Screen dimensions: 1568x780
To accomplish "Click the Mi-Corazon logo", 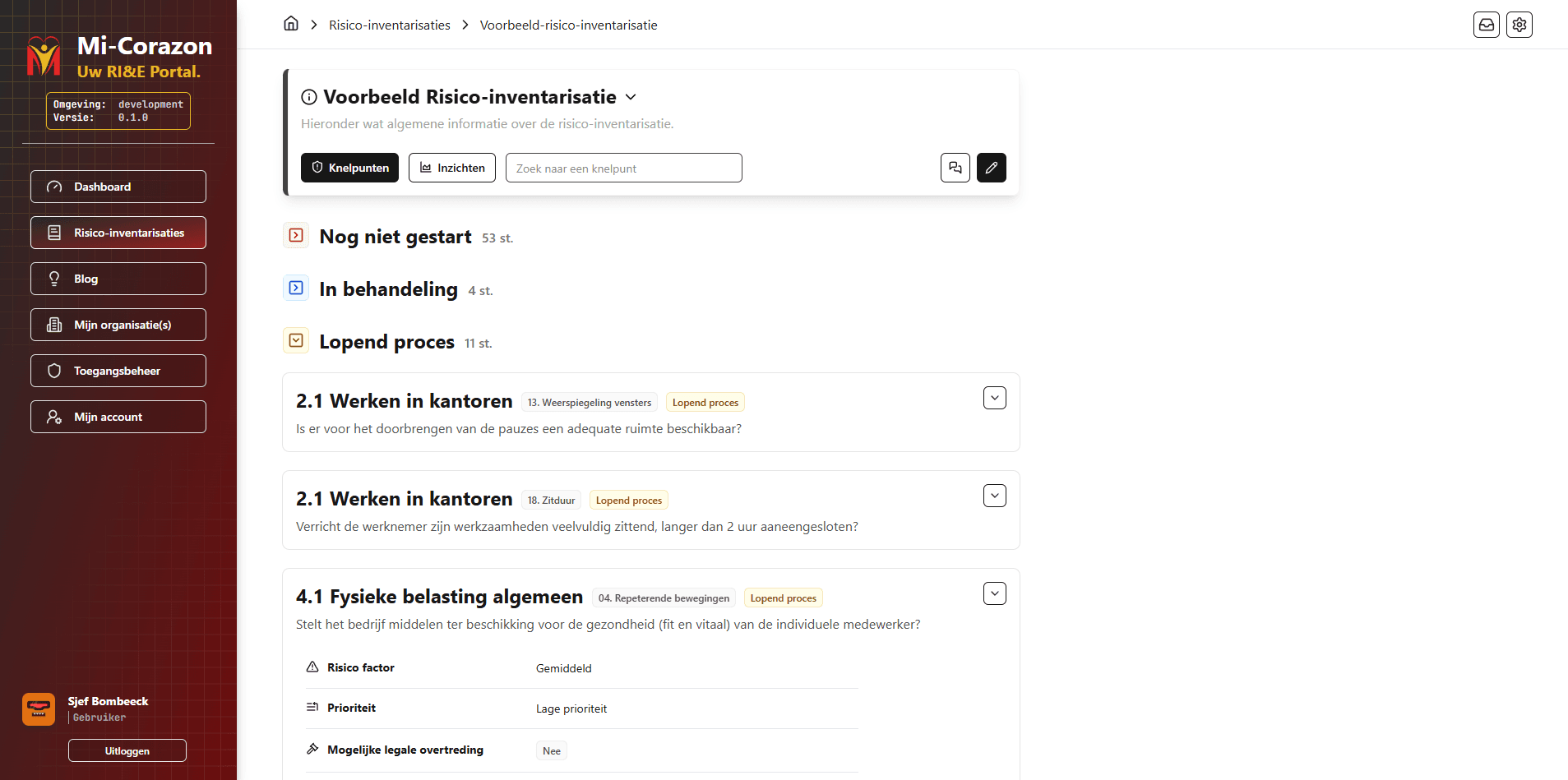I will pos(44,56).
